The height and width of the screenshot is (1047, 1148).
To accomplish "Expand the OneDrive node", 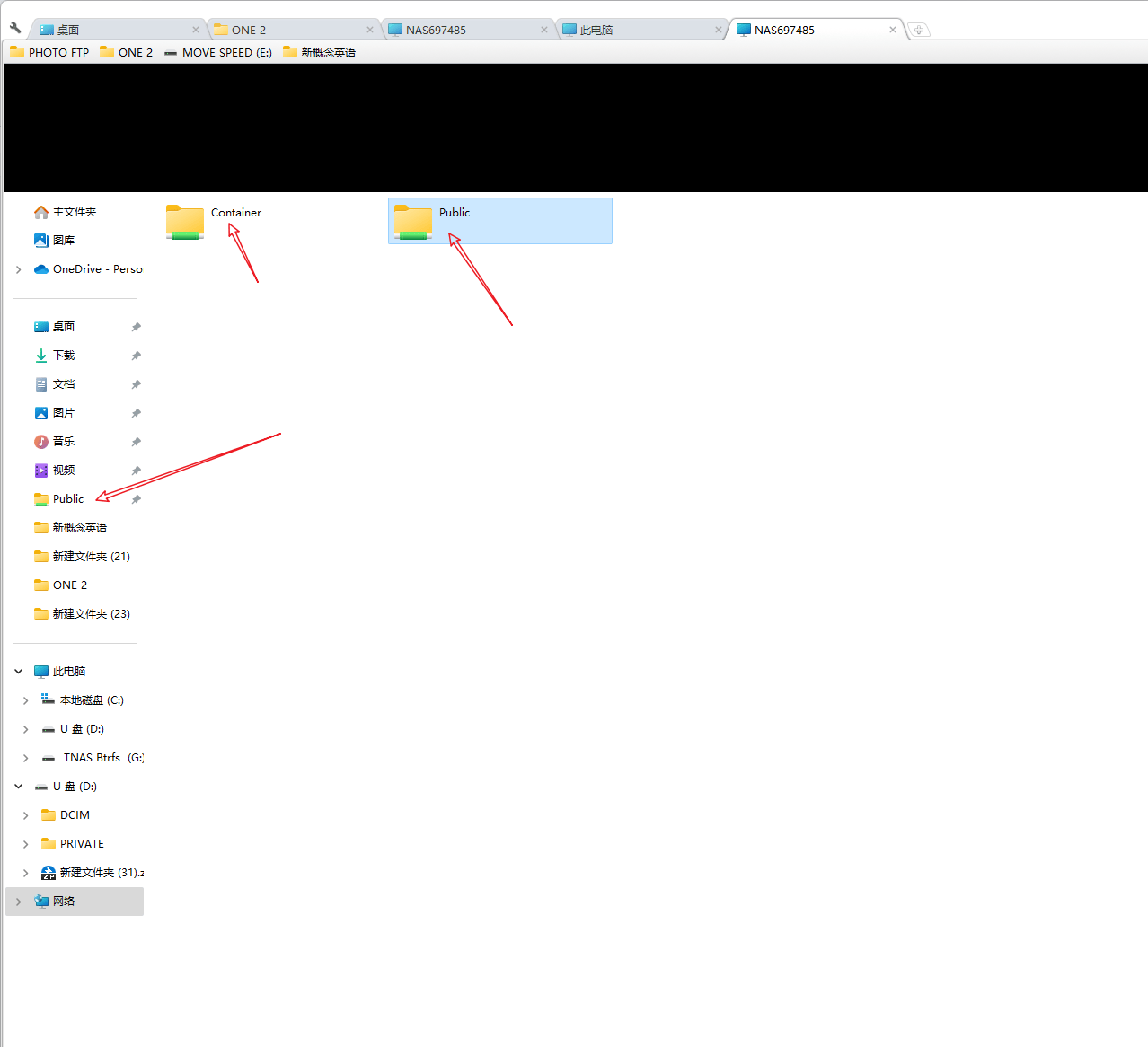I will (x=18, y=269).
